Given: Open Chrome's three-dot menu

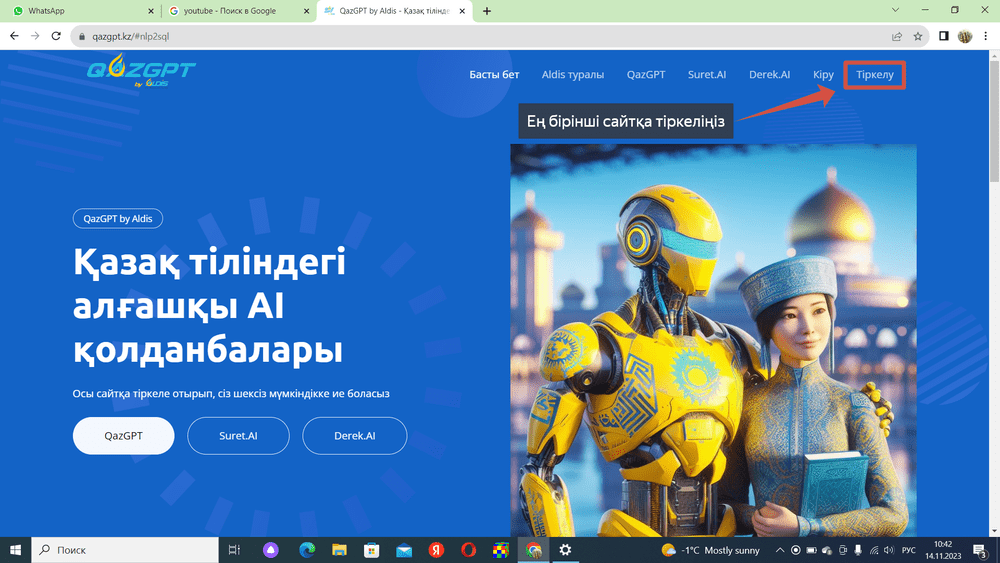Looking at the screenshot, I should pyautogui.click(x=985, y=36).
